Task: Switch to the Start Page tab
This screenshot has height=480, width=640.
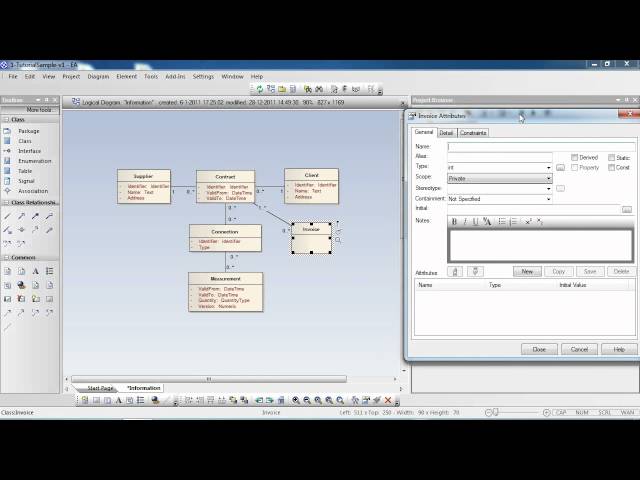Action: click(100, 388)
